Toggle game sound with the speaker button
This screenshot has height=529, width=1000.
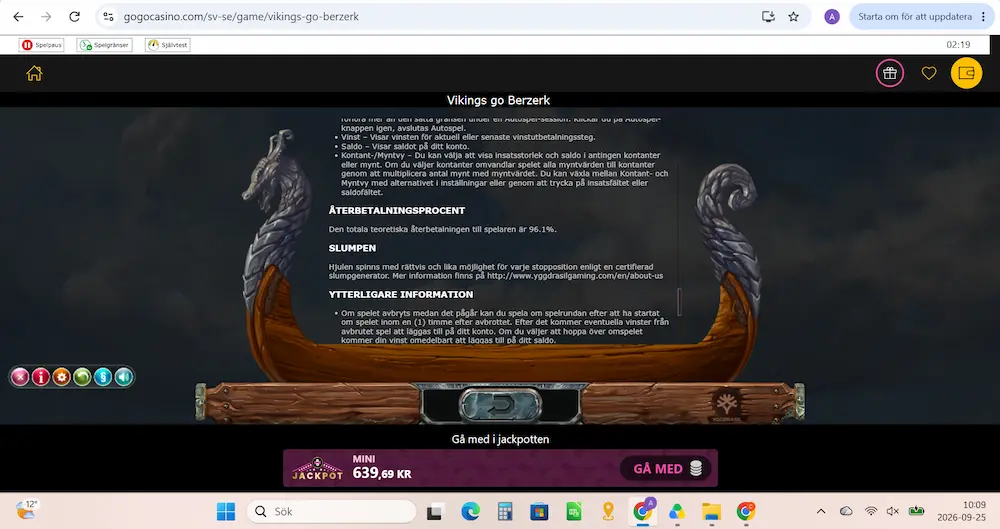pos(124,377)
